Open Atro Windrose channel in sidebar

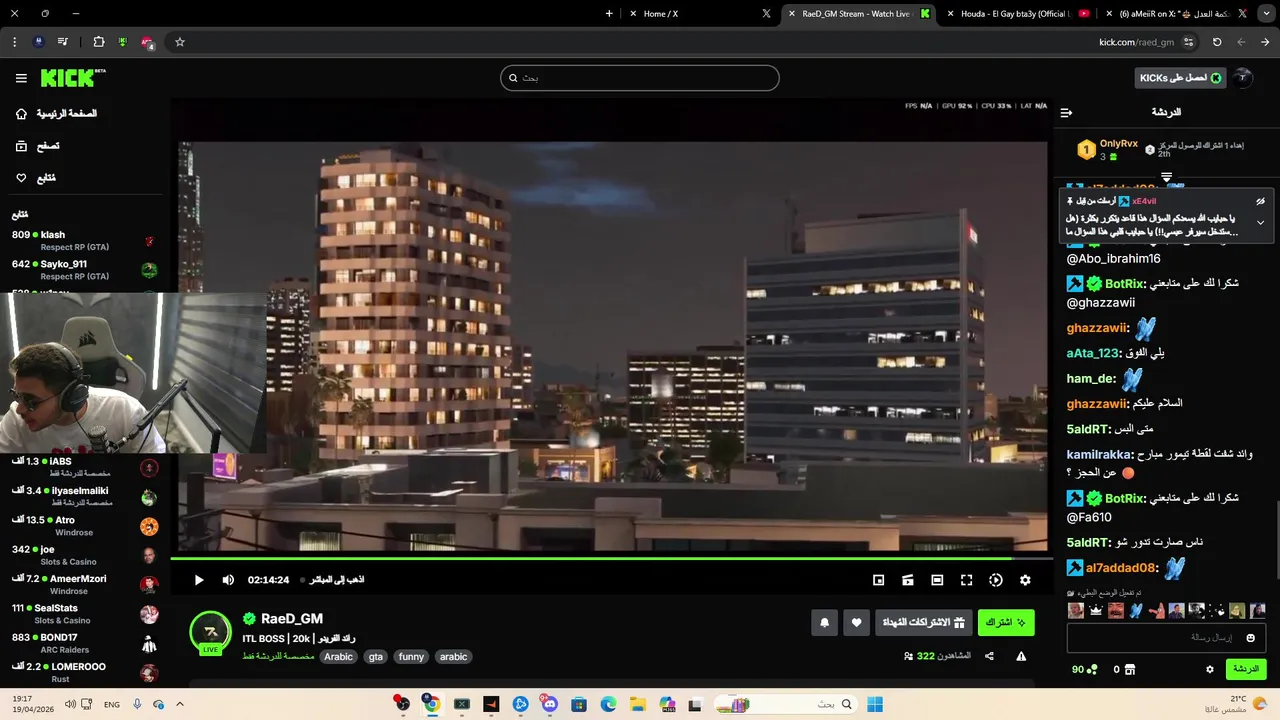(x=84, y=526)
